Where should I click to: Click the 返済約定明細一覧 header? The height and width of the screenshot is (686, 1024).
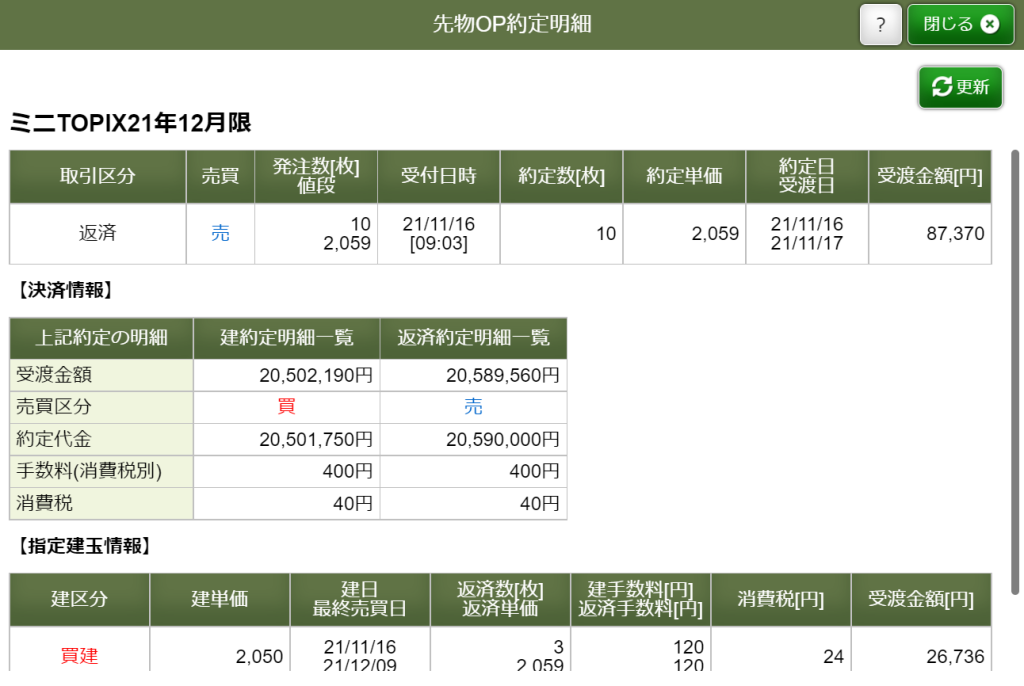[473, 338]
